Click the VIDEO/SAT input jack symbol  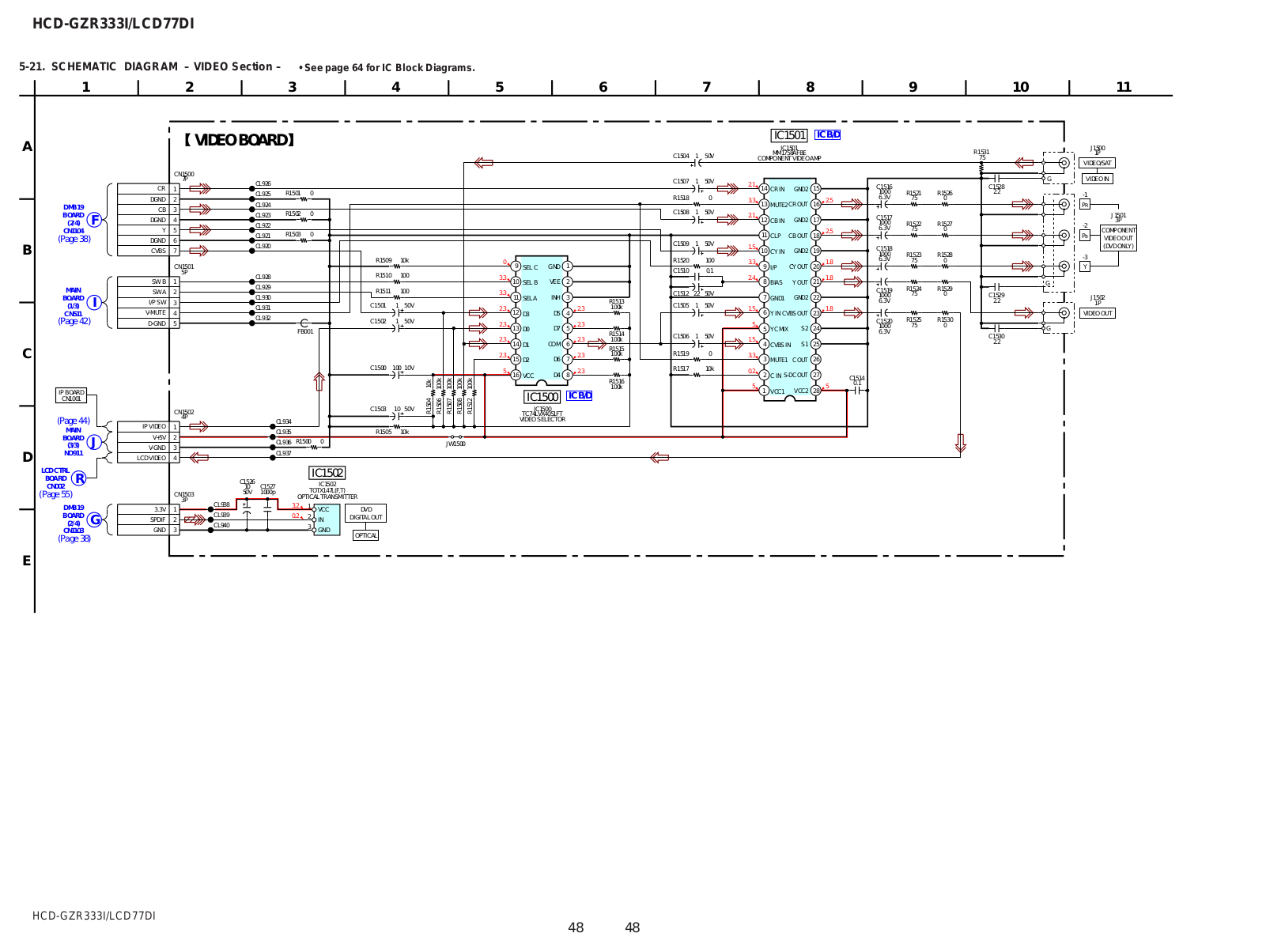click(1064, 163)
